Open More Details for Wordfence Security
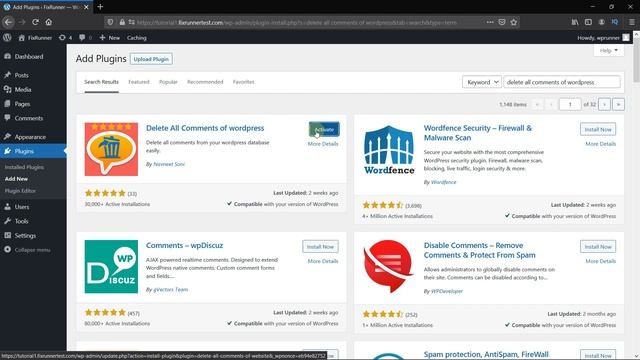Viewport: 640px width, 360px height. 600,144
